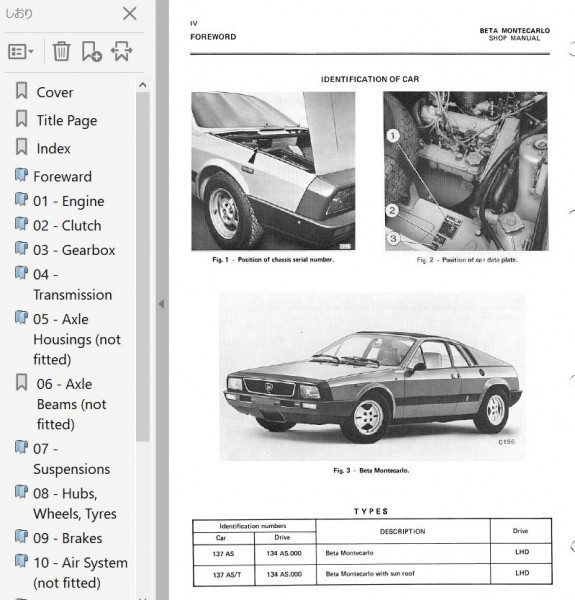Click the bookmarks panel scrollbar thumb
The width and height of the screenshot is (575, 600).
coord(143,267)
